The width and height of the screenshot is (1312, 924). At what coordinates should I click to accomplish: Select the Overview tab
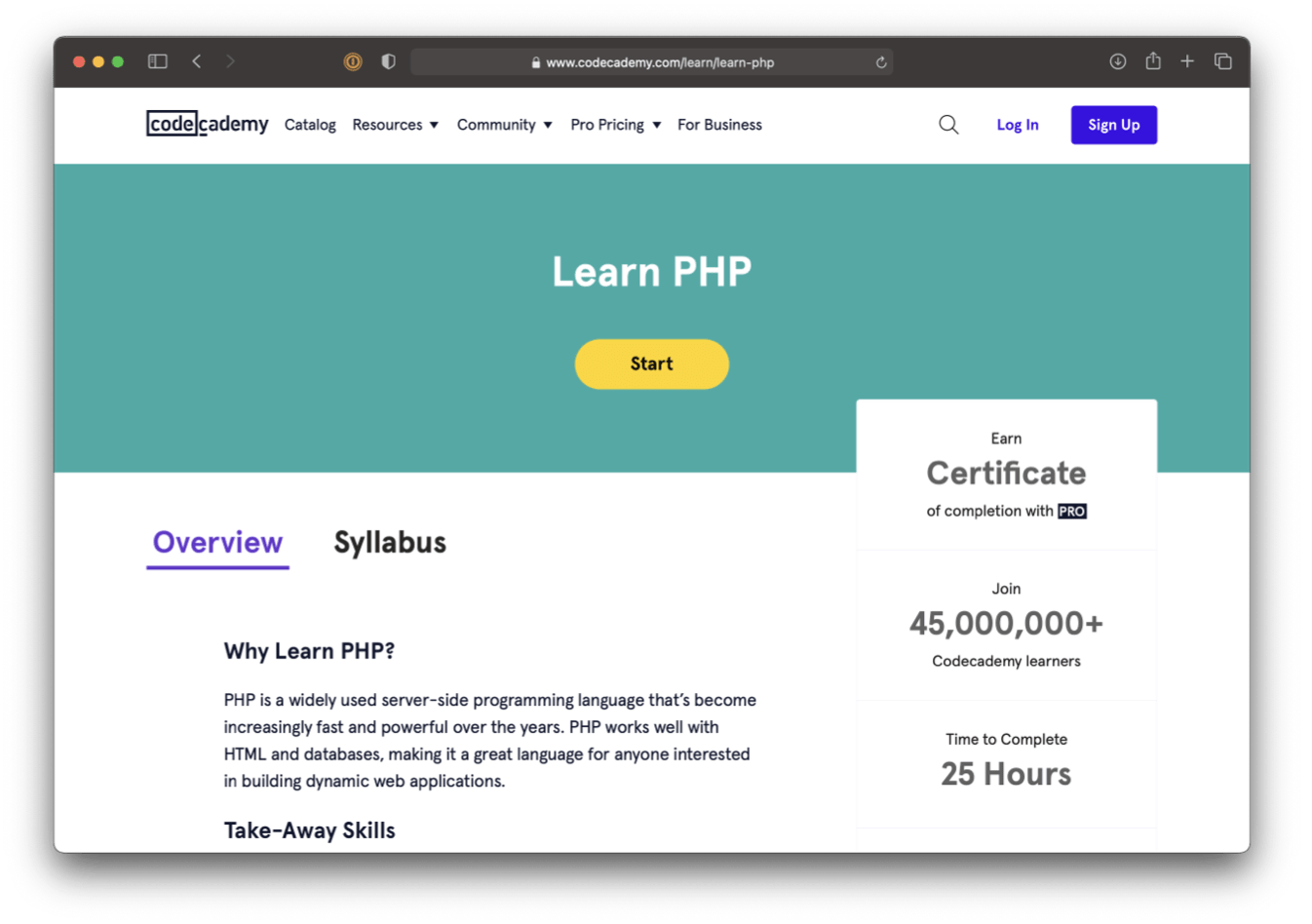click(x=216, y=542)
